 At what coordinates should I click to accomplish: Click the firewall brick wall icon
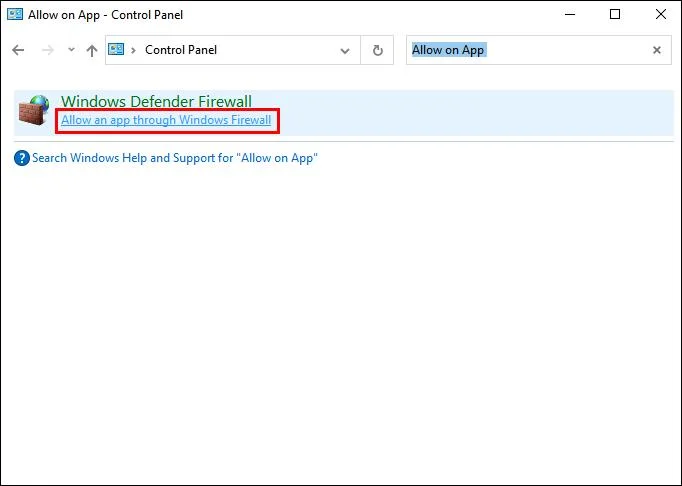point(34,110)
